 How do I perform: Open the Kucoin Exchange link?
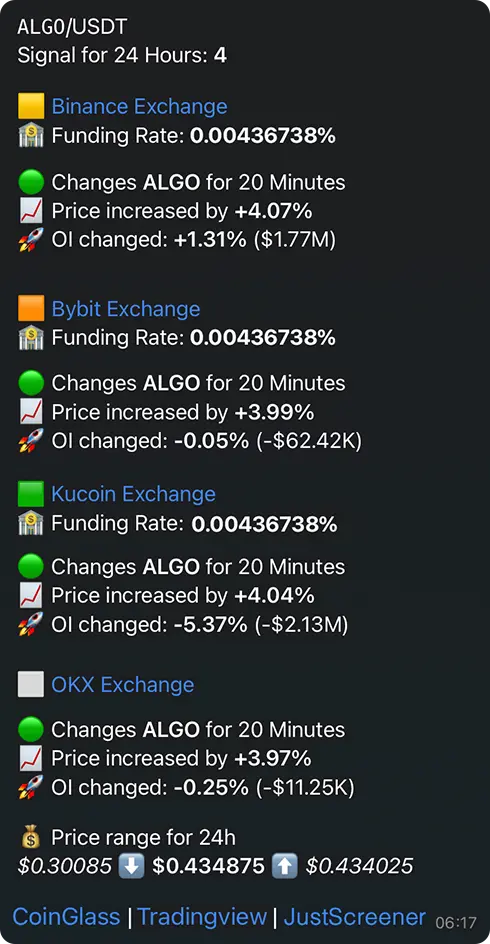[x=133, y=494]
